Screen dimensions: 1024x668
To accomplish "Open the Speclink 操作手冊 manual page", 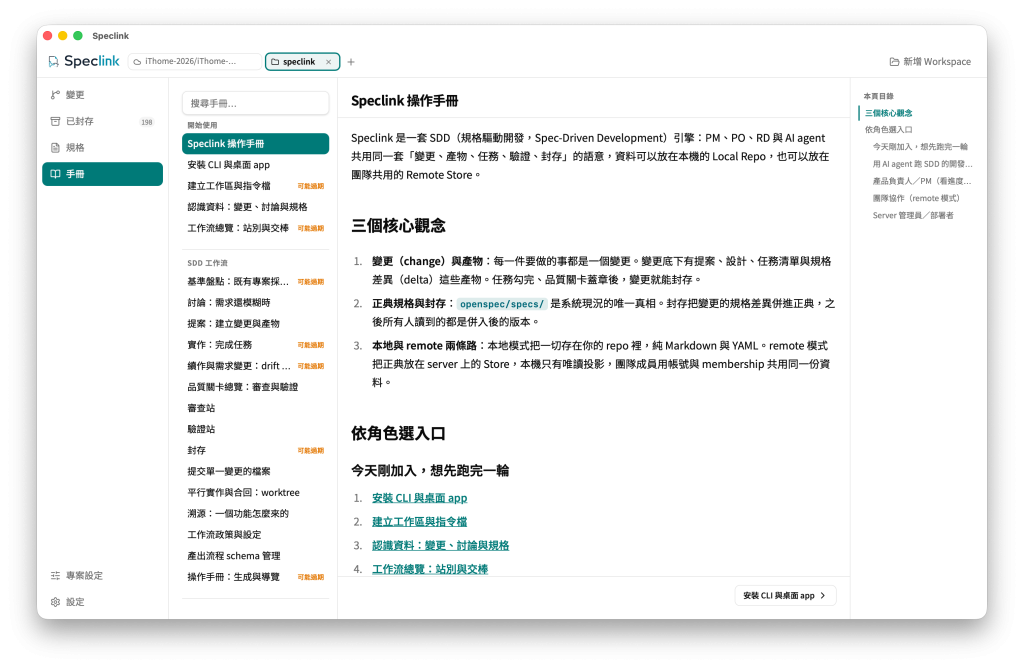I will click(x=255, y=144).
